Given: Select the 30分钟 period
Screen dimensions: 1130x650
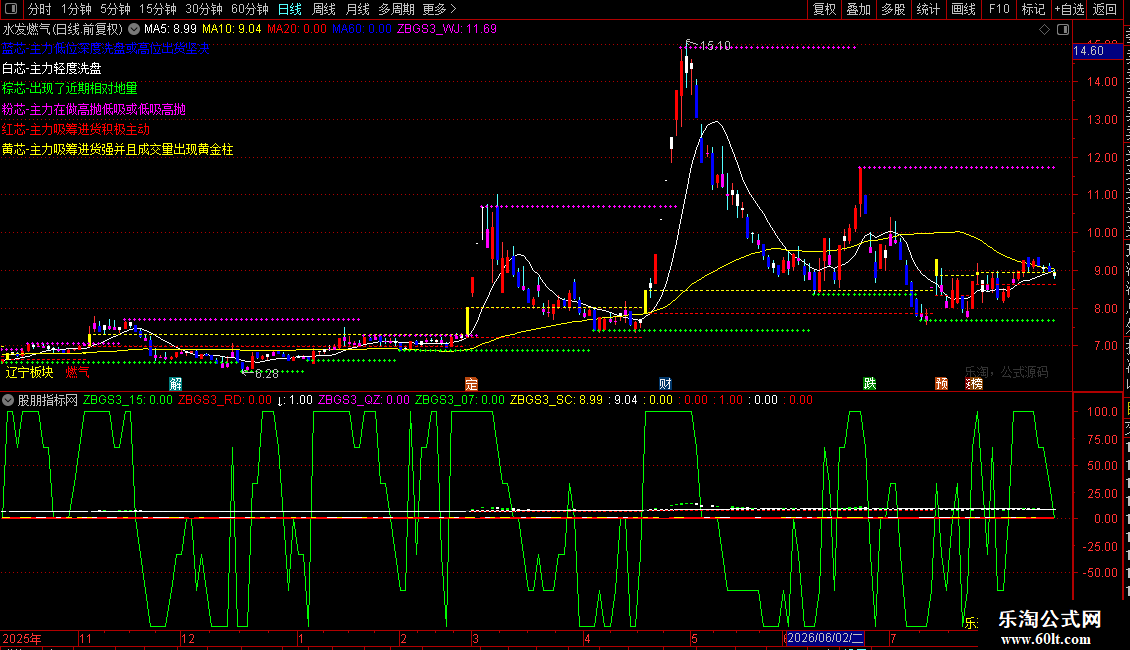Looking at the screenshot, I should (x=204, y=9).
